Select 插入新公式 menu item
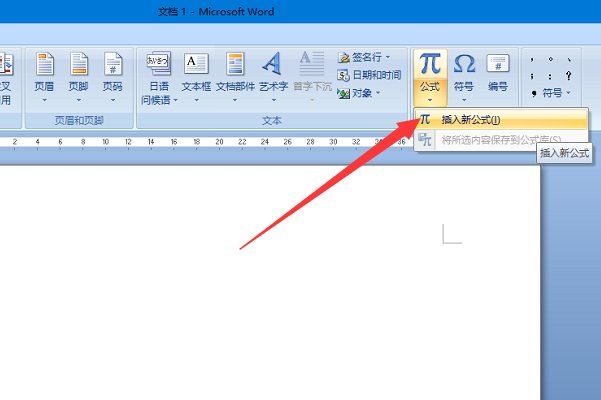Viewport: 601px width, 400px height. (470, 120)
